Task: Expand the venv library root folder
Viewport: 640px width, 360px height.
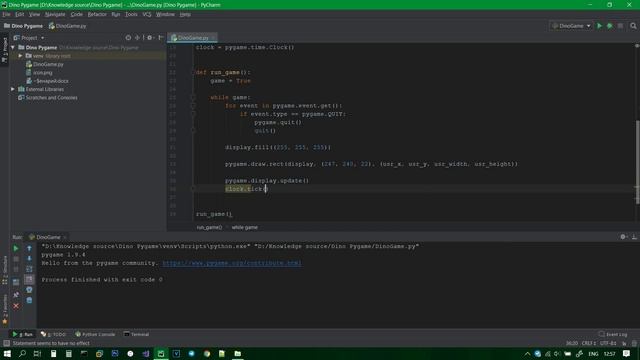Action: [20, 56]
